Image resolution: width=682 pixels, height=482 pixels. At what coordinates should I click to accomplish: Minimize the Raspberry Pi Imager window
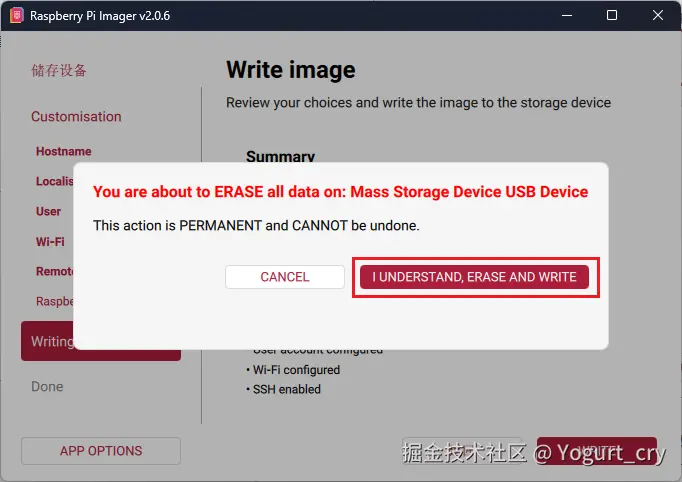click(x=568, y=15)
